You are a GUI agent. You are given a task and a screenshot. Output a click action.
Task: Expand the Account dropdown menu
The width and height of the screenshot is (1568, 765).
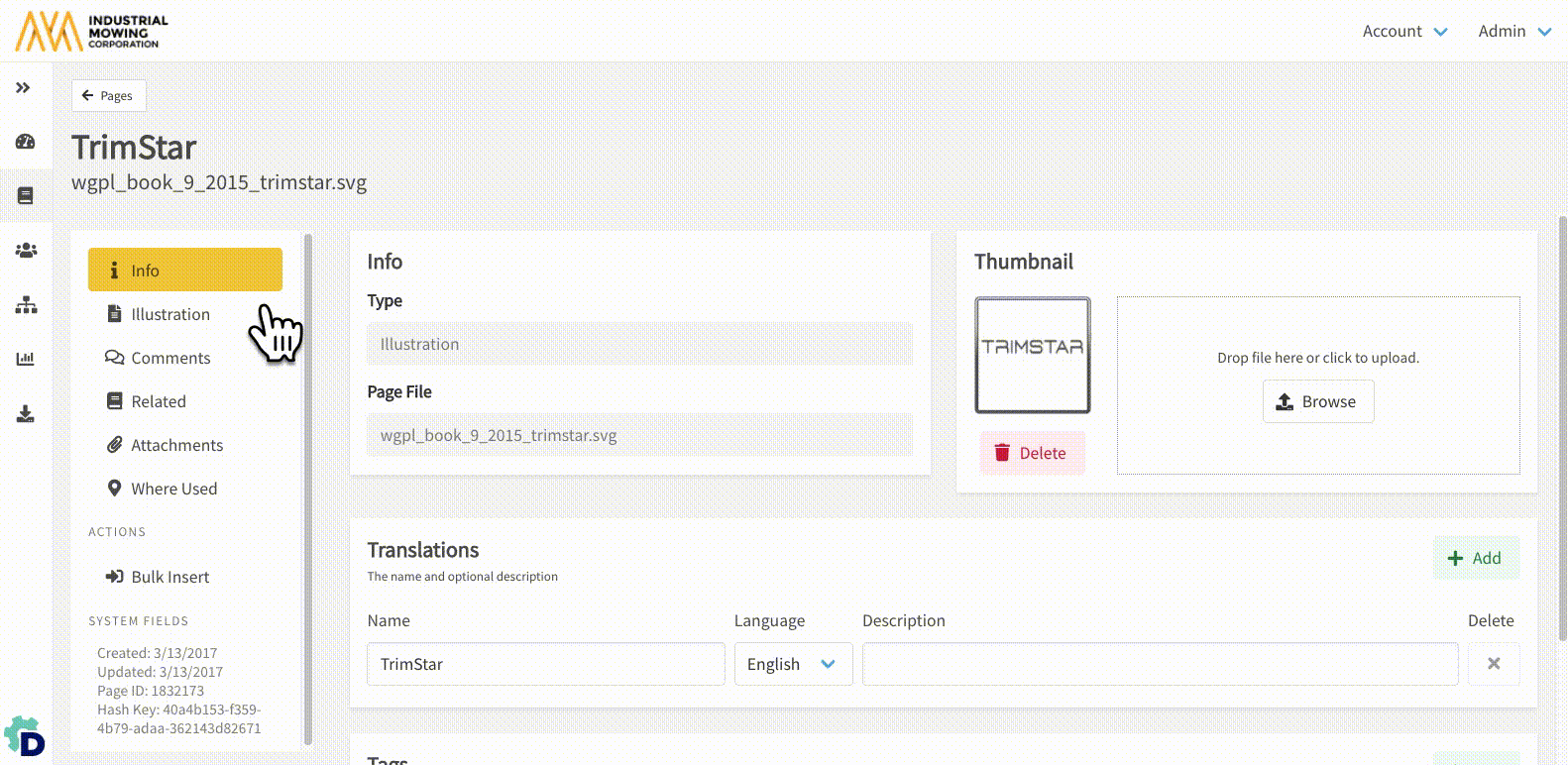1403,32
